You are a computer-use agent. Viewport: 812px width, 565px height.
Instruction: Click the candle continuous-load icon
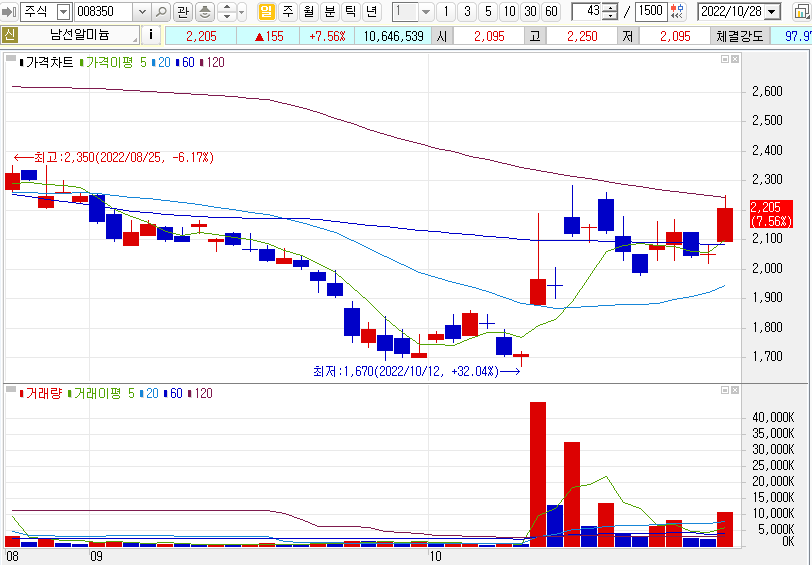point(676,11)
